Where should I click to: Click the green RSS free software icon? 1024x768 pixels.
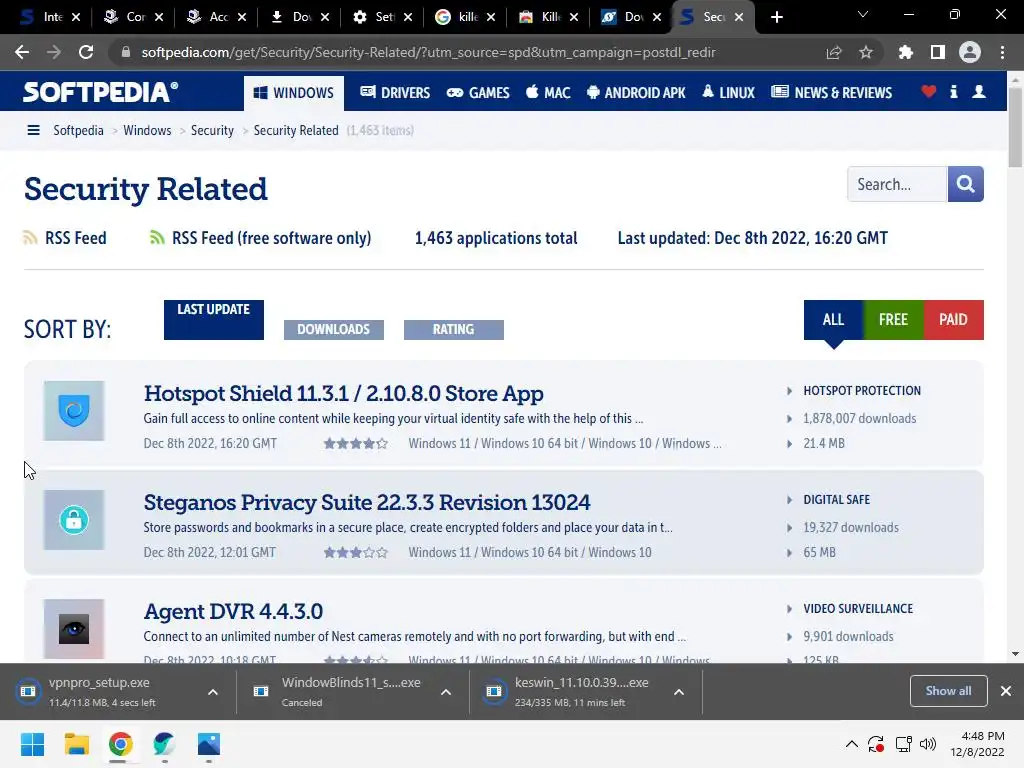pyautogui.click(x=157, y=238)
